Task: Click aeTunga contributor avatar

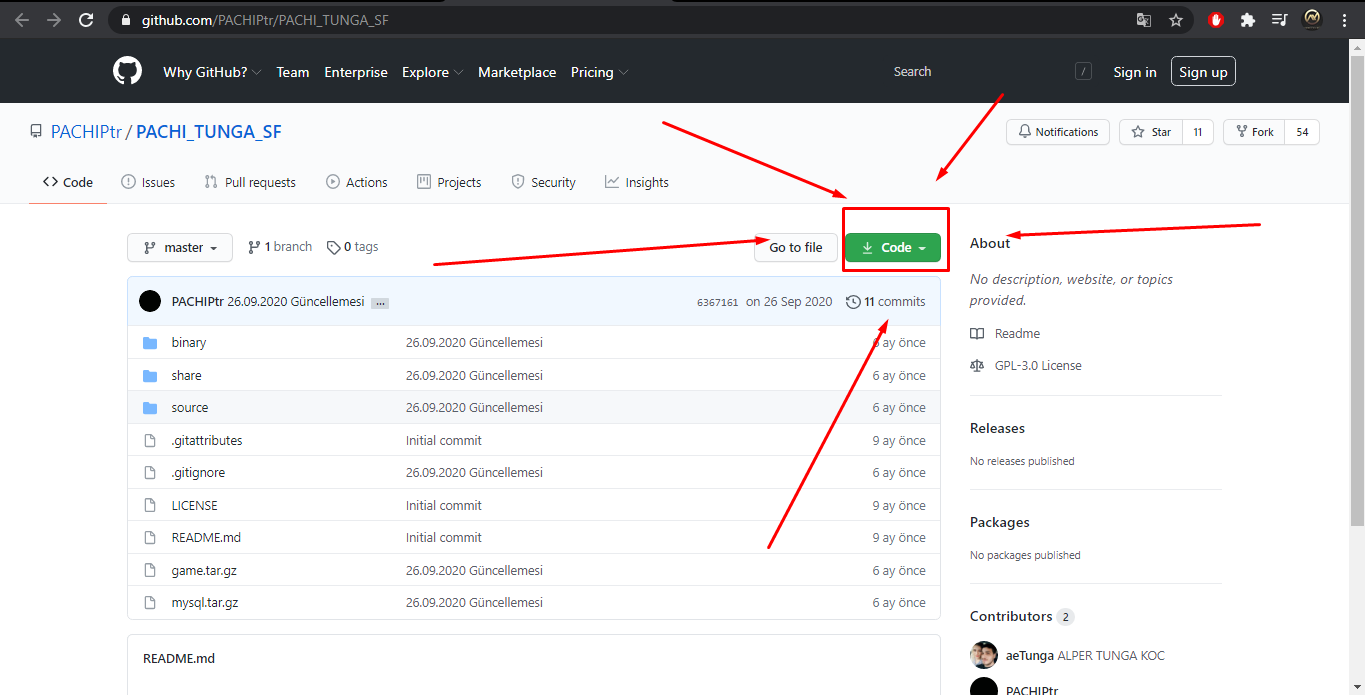Action: [984, 656]
